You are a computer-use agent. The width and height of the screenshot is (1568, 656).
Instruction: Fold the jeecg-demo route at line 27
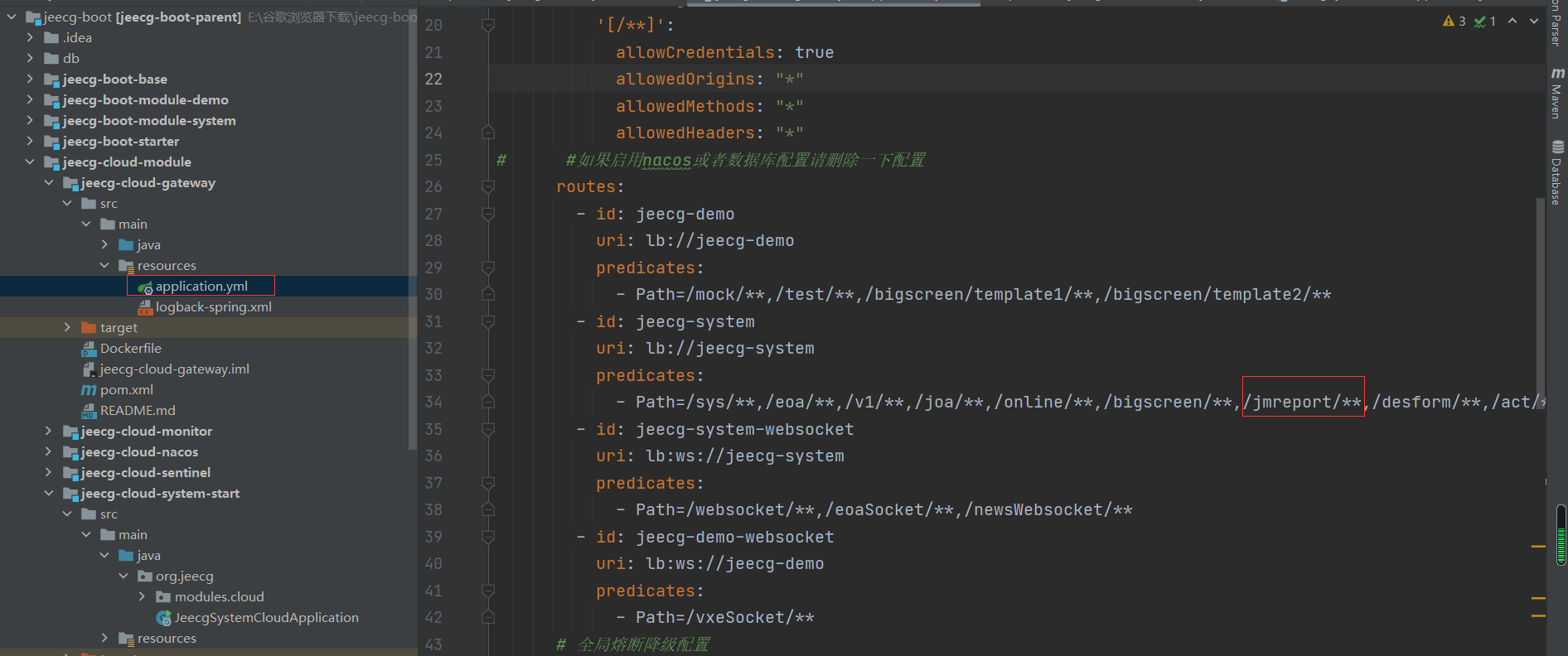click(x=488, y=214)
